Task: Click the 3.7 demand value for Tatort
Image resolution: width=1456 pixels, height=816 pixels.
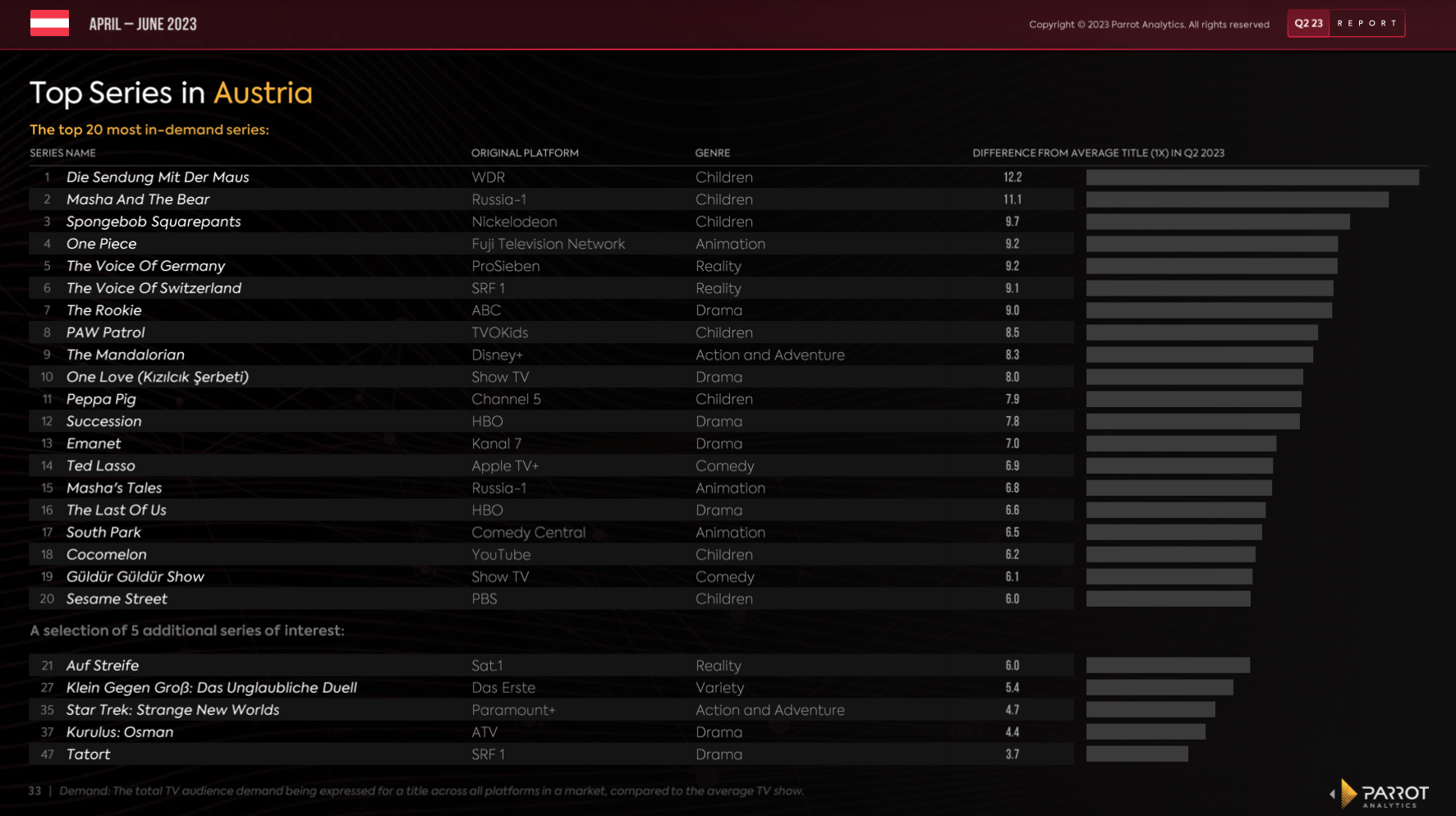Action: click(x=1013, y=754)
